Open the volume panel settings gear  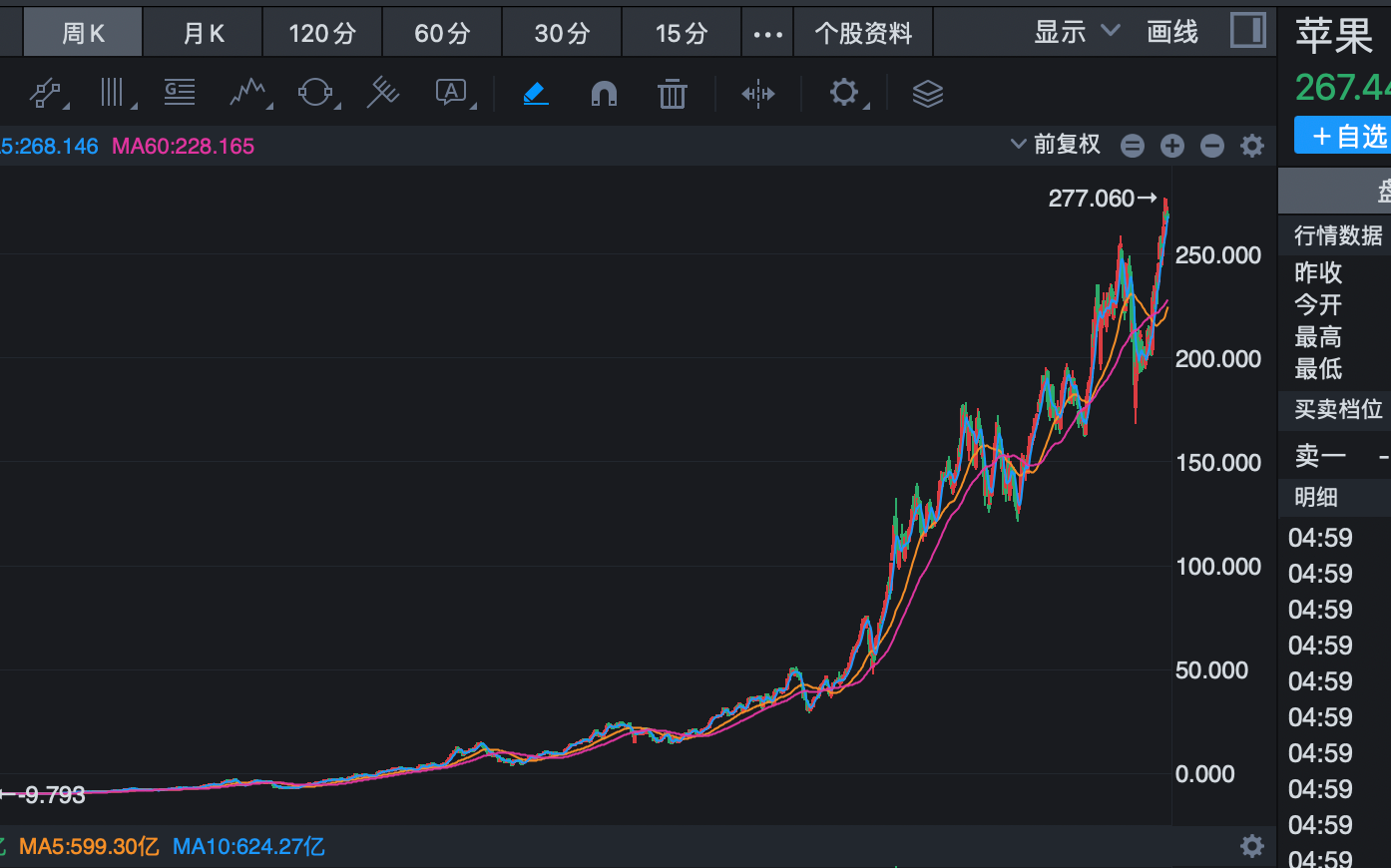click(1252, 847)
